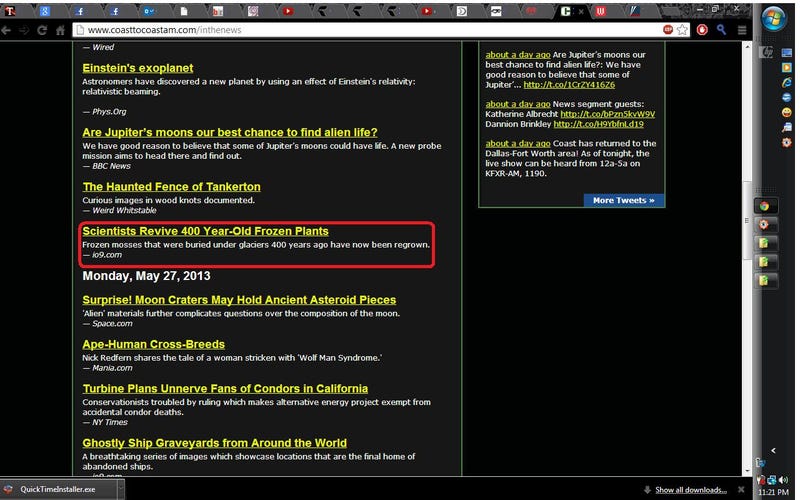Click 'about a day ago' on Dallas-Fort Worth tweet
This screenshot has height=500, width=800.
[518, 143]
